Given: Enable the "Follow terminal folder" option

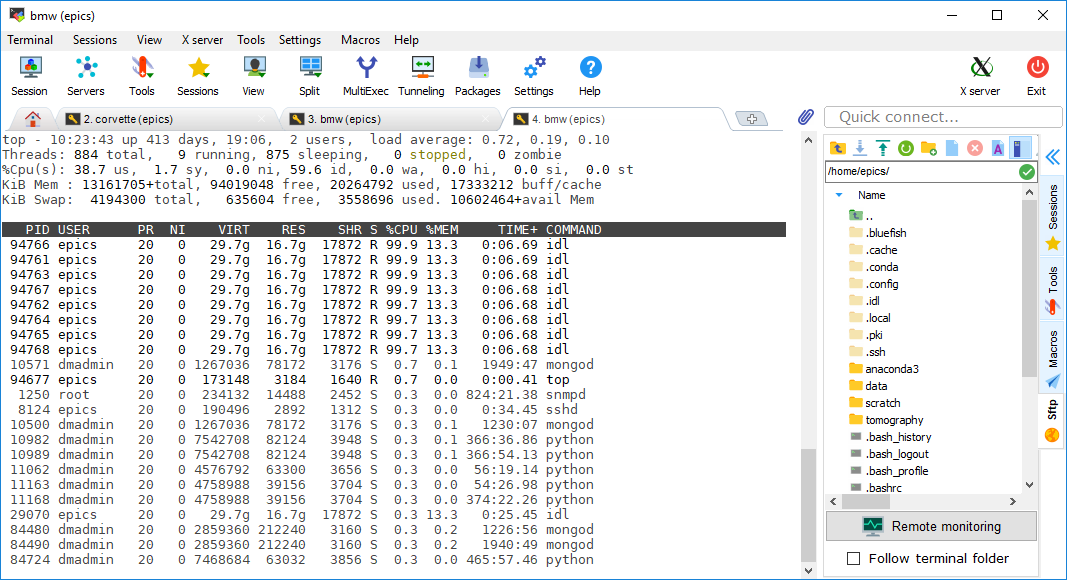Looking at the screenshot, I should click(x=854, y=558).
